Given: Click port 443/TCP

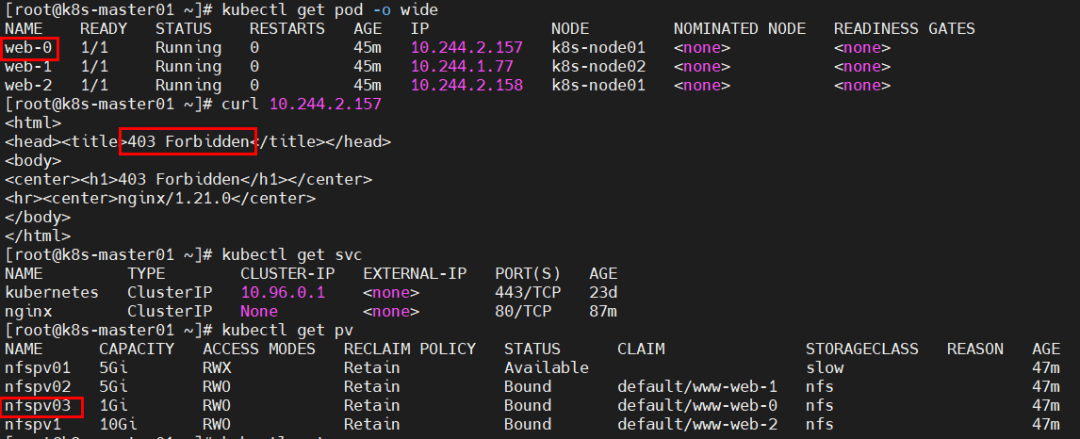Looking at the screenshot, I should coord(528,292).
